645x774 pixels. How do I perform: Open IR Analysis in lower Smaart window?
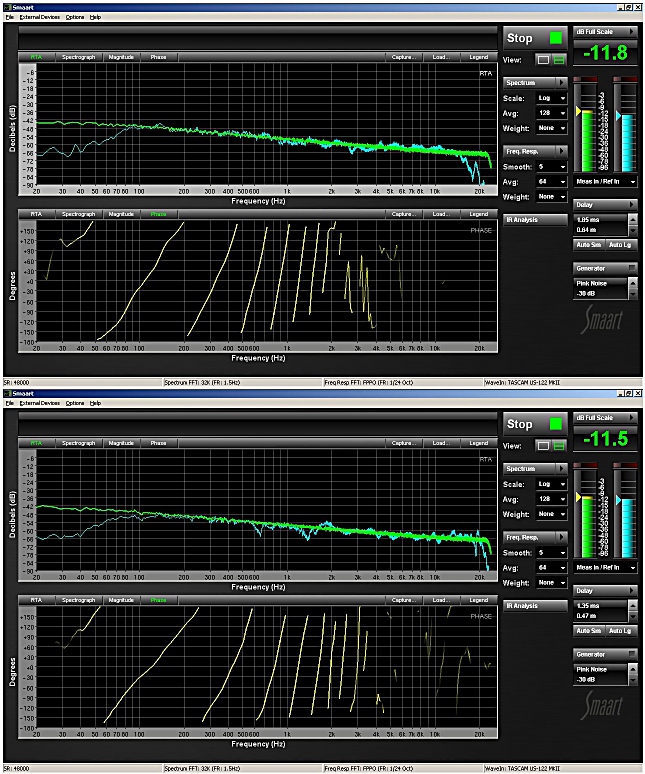[x=535, y=606]
